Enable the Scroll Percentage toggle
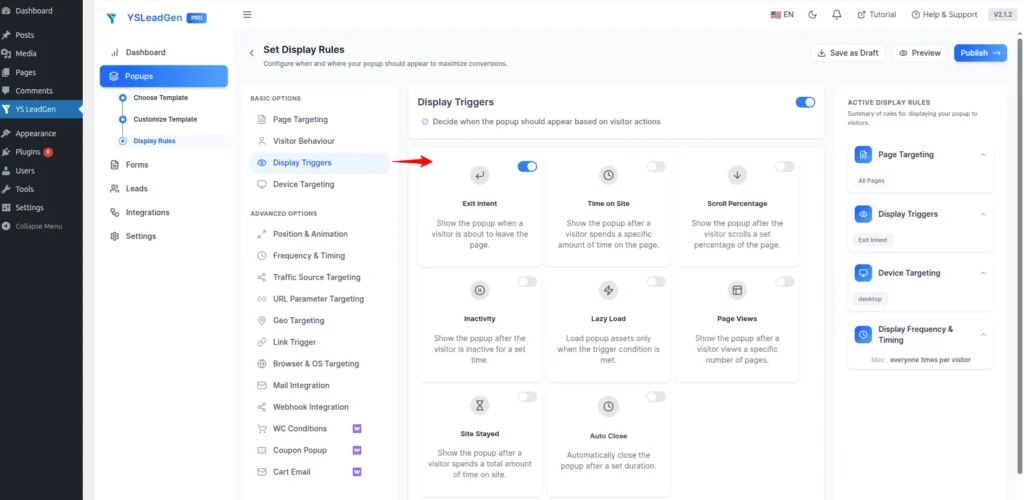The height and width of the screenshot is (500, 1024). tap(784, 166)
